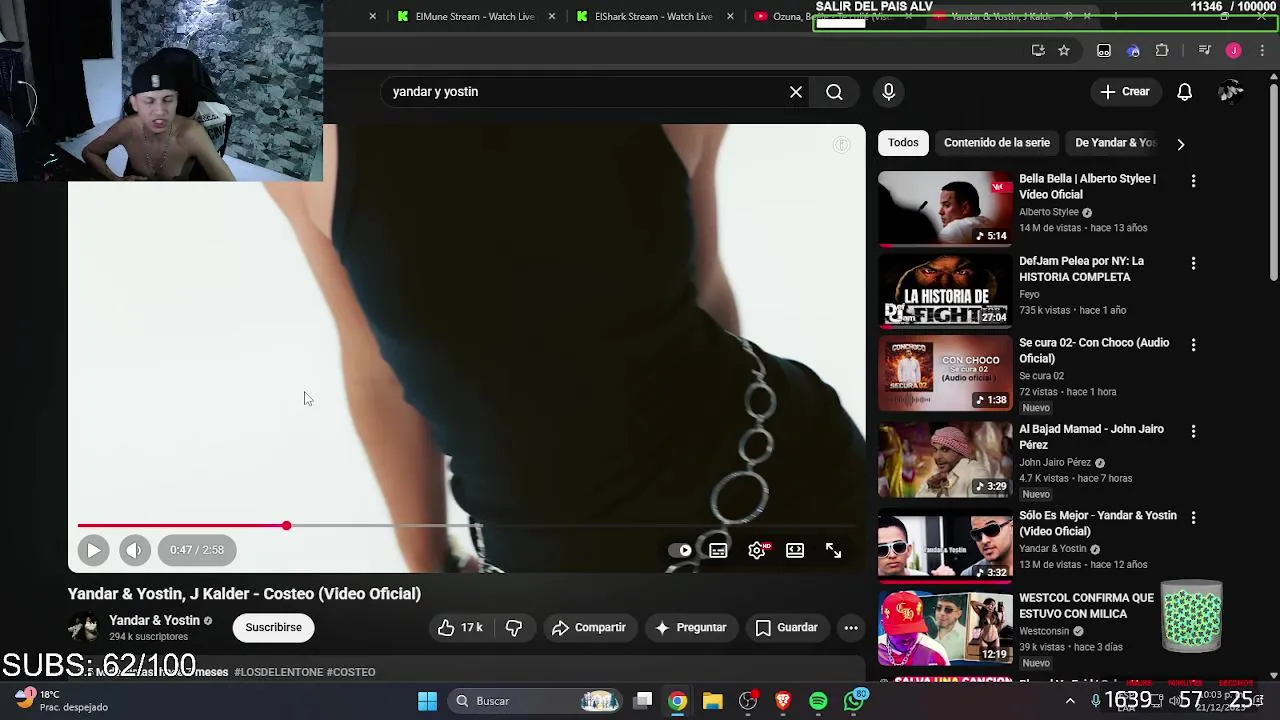This screenshot has width=1280, height=720.
Task: Open more actions under the video
Action: pos(851,628)
